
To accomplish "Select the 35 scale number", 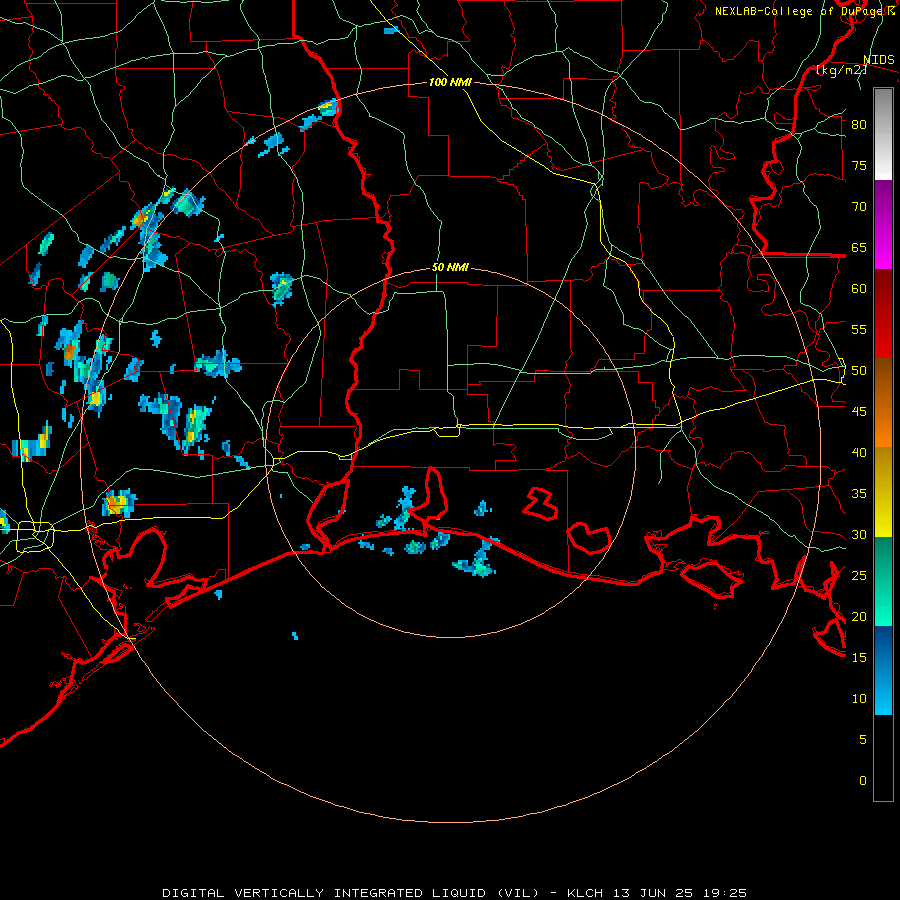I will tap(859, 494).
